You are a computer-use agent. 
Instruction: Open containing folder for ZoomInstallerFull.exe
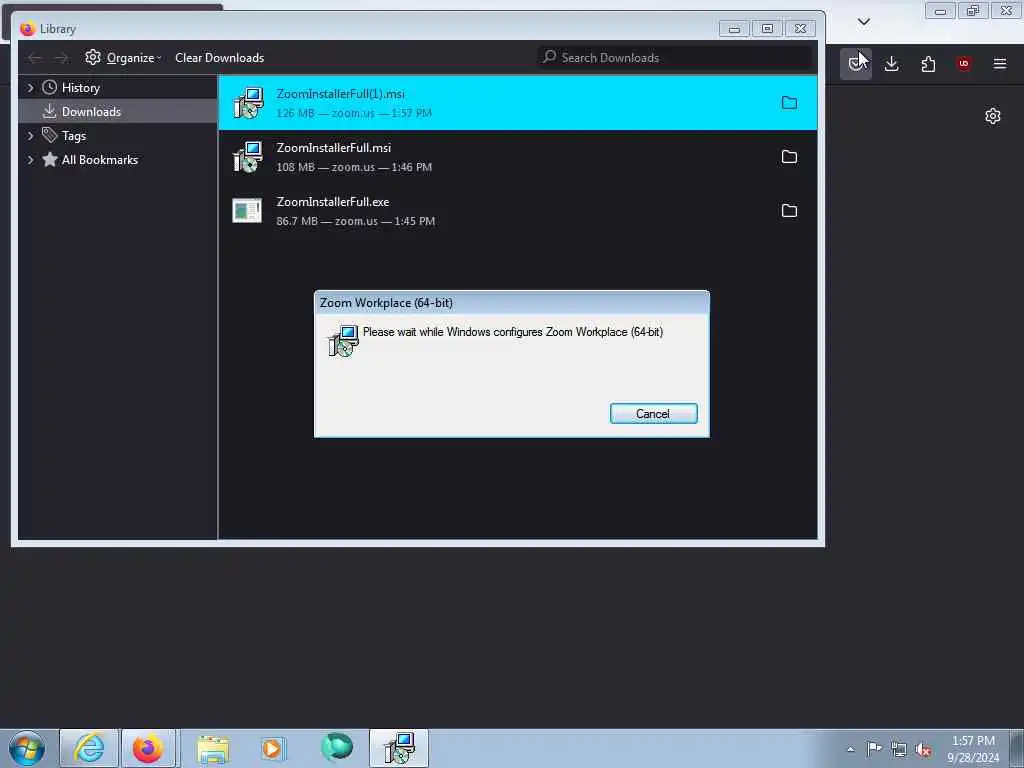point(789,210)
